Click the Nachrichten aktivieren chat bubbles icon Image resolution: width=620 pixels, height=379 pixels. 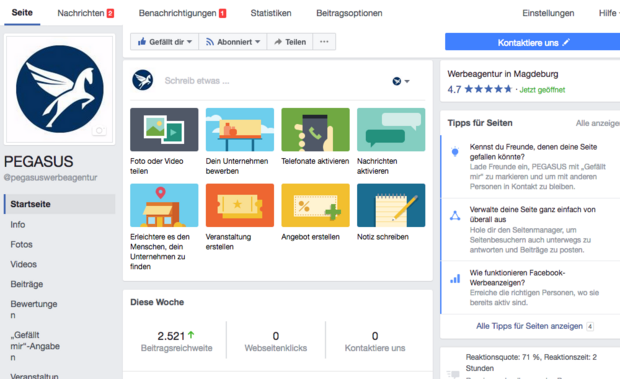pos(391,130)
